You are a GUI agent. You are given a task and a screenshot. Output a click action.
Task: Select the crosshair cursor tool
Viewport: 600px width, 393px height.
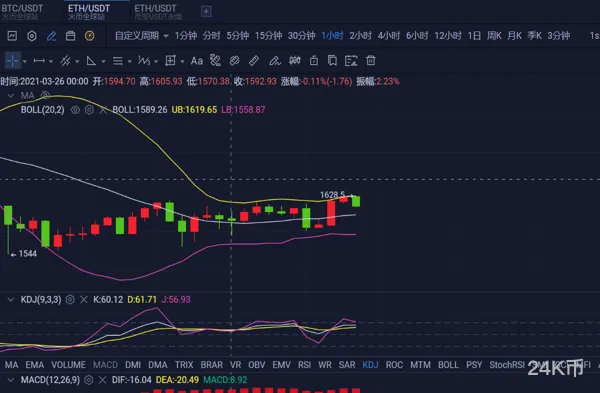coord(12,60)
